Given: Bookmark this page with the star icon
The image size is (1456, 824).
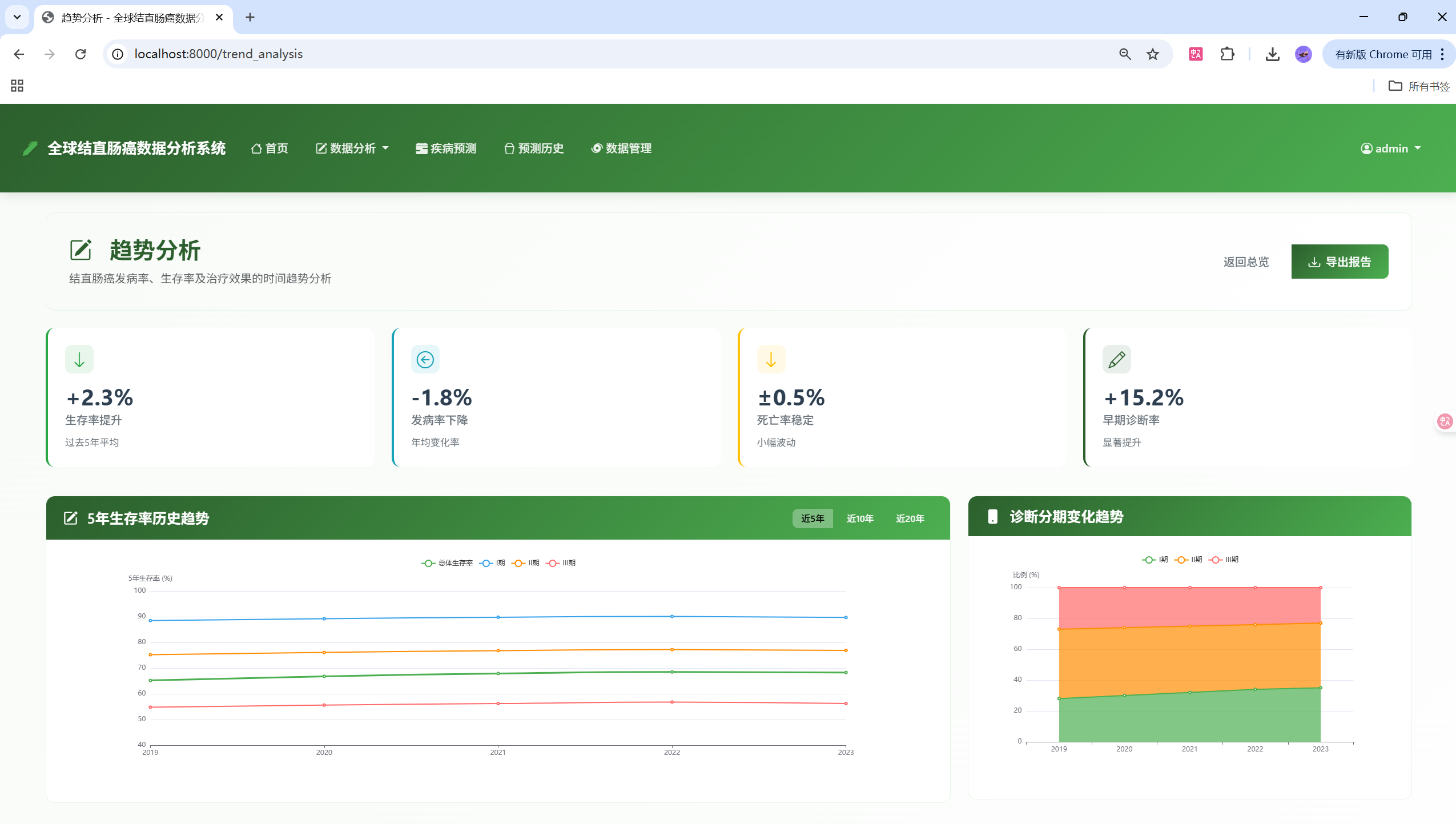Looking at the screenshot, I should click(x=1153, y=54).
